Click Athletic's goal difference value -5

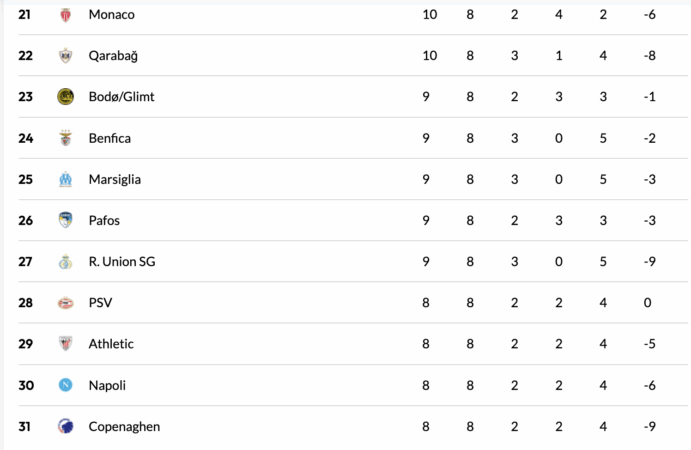coord(650,344)
